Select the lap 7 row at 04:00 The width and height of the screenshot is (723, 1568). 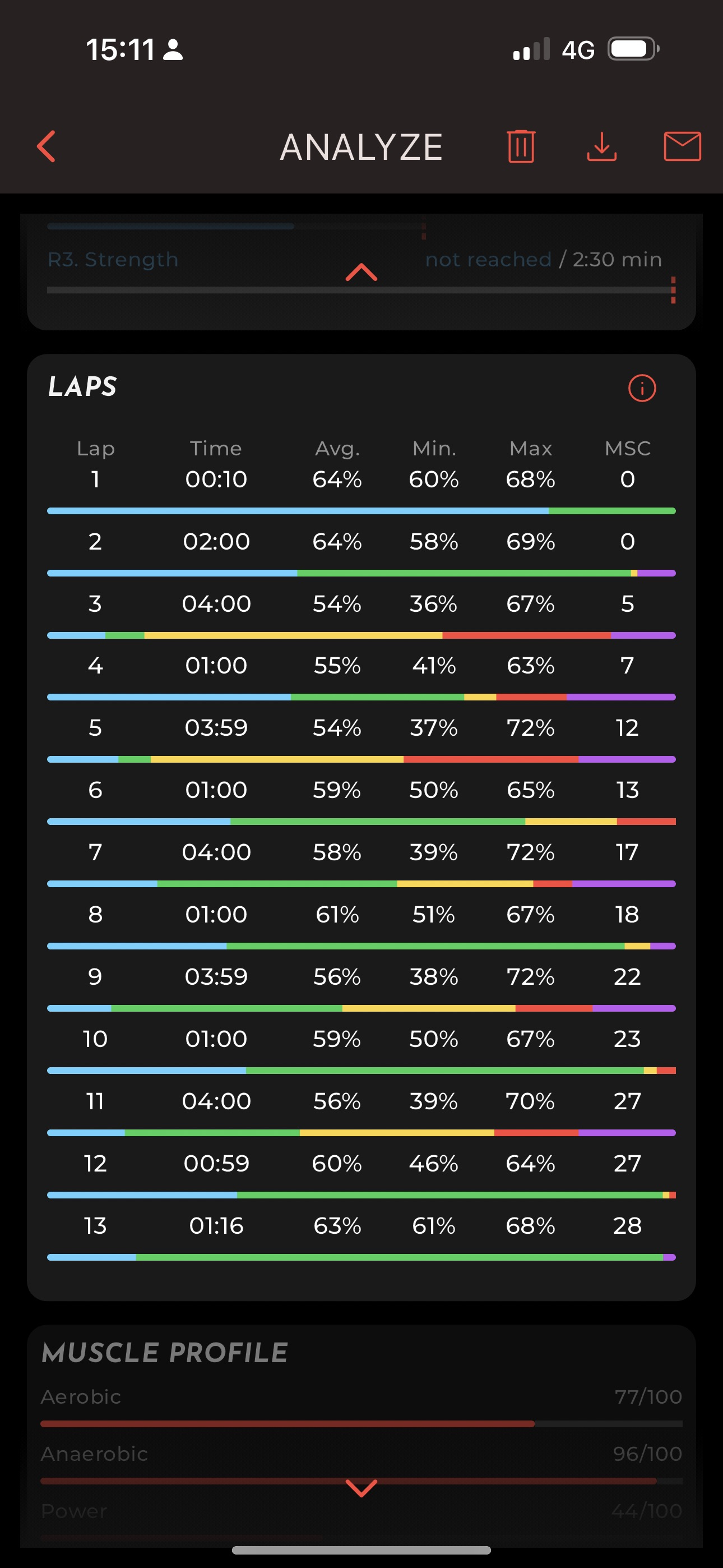[361, 852]
